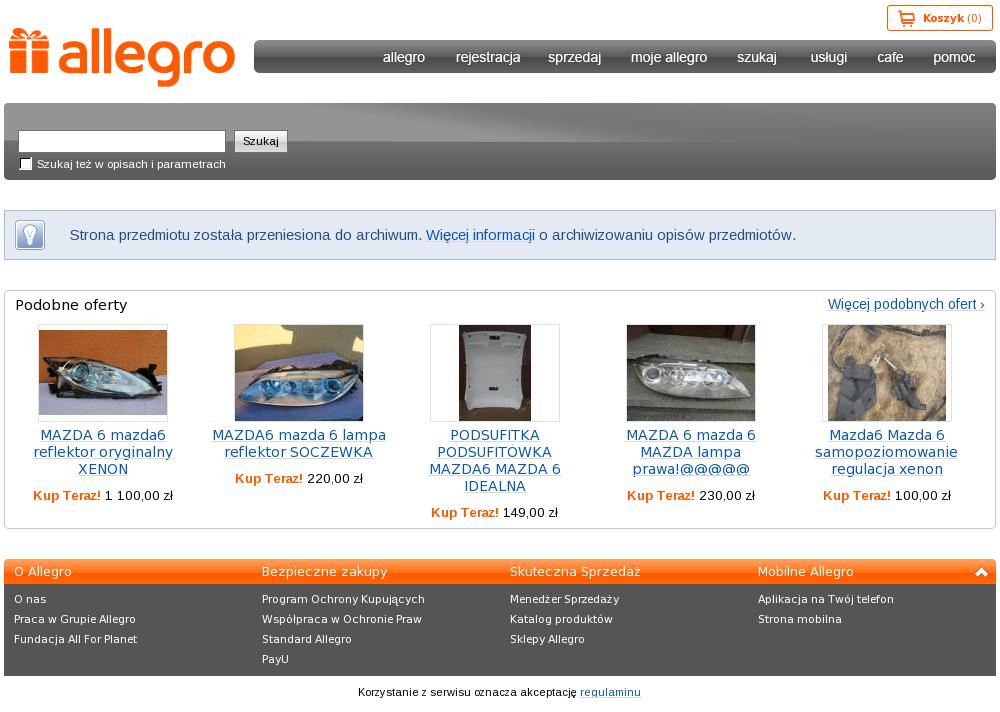Open Aplikacja na Twój telefon link
The image size is (1000, 712).
(x=826, y=599)
